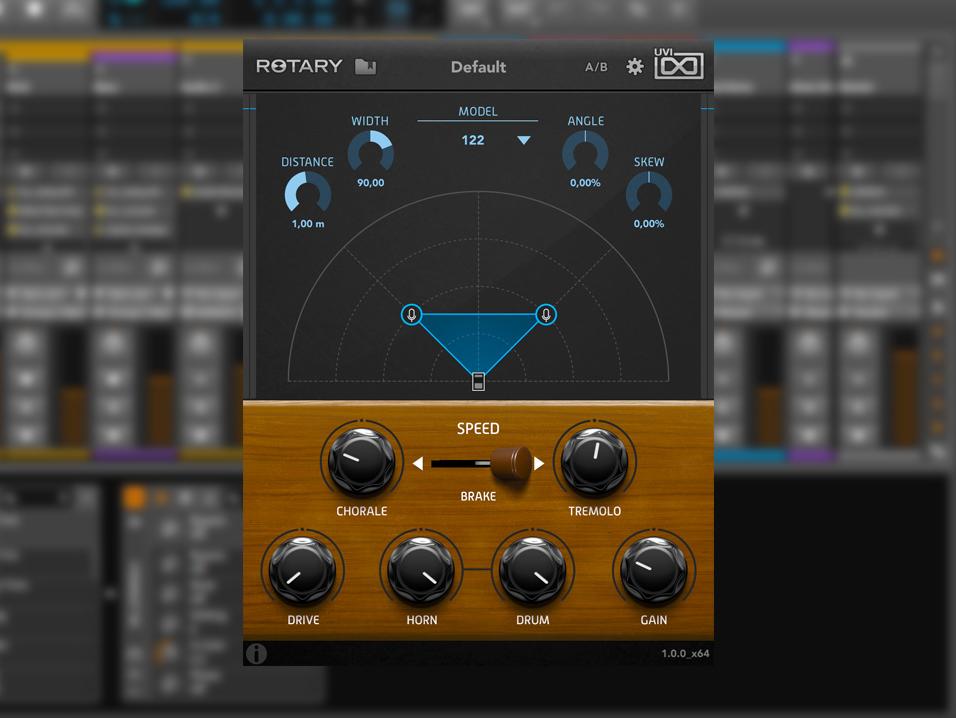This screenshot has width=956, height=718.
Task: Open the Default preset name menu
Action: tap(478, 67)
